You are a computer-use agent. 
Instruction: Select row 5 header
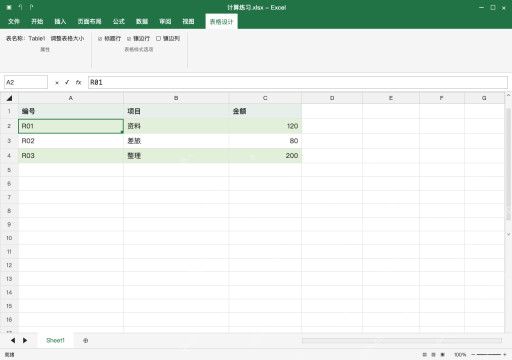[x=9, y=170]
